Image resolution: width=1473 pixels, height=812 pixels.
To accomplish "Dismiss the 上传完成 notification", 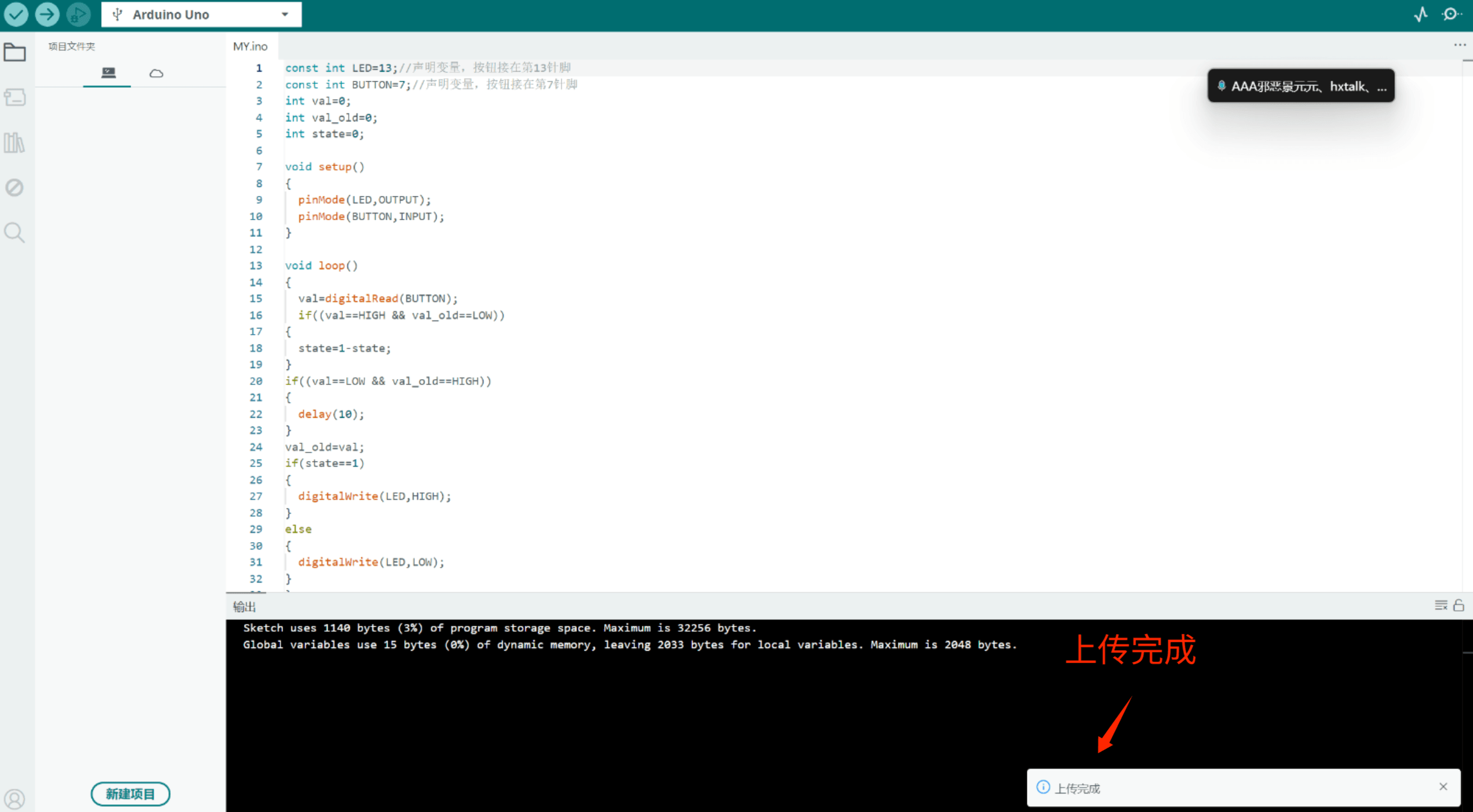I will coord(1443,787).
